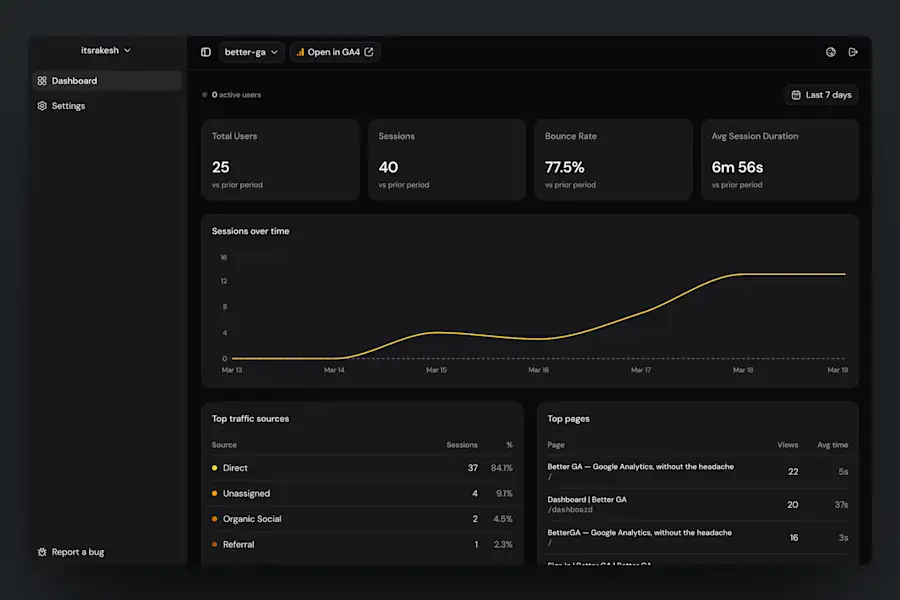Click the Source column header
This screenshot has height=600, width=900.
[x=224, y=445]
